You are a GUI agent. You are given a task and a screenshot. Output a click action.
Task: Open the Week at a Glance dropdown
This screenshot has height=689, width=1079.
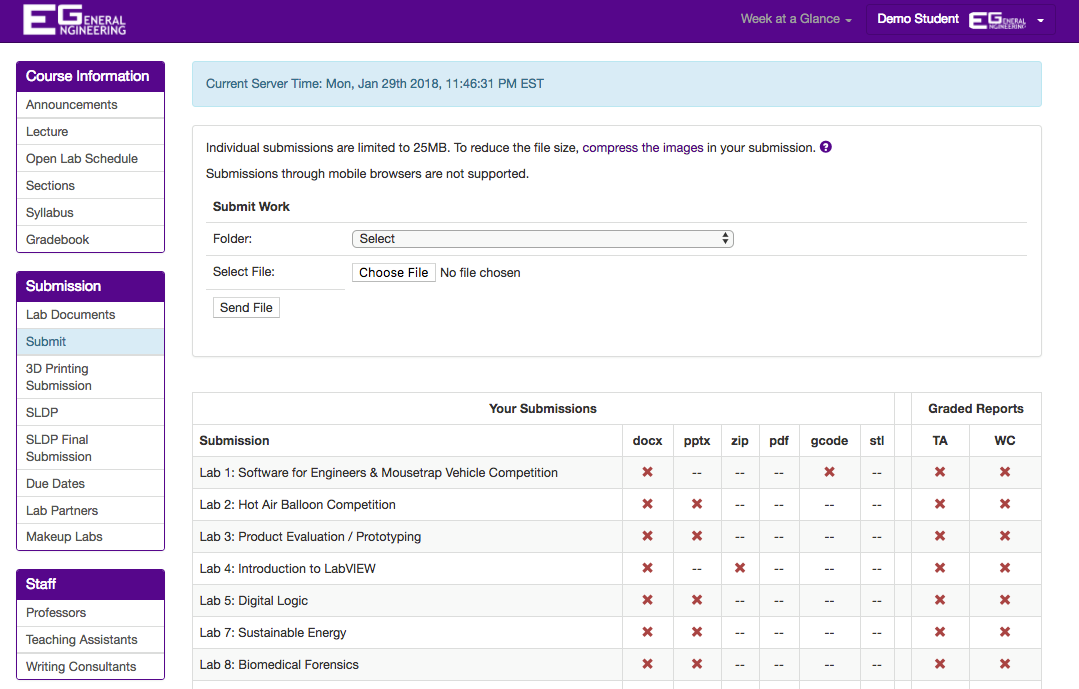click(x=796, y=19)
